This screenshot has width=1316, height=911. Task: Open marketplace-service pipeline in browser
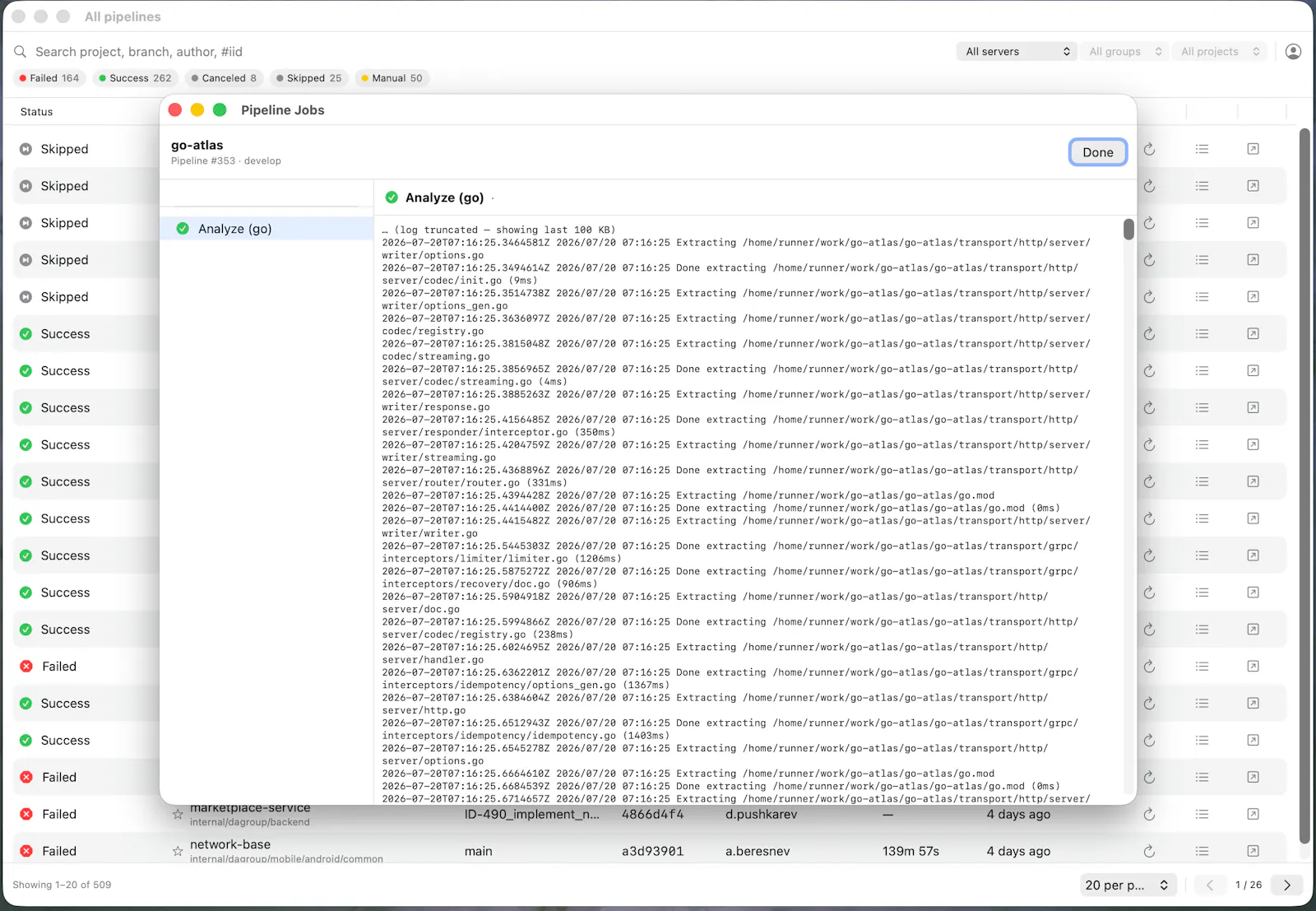[x=1253, y=814]
